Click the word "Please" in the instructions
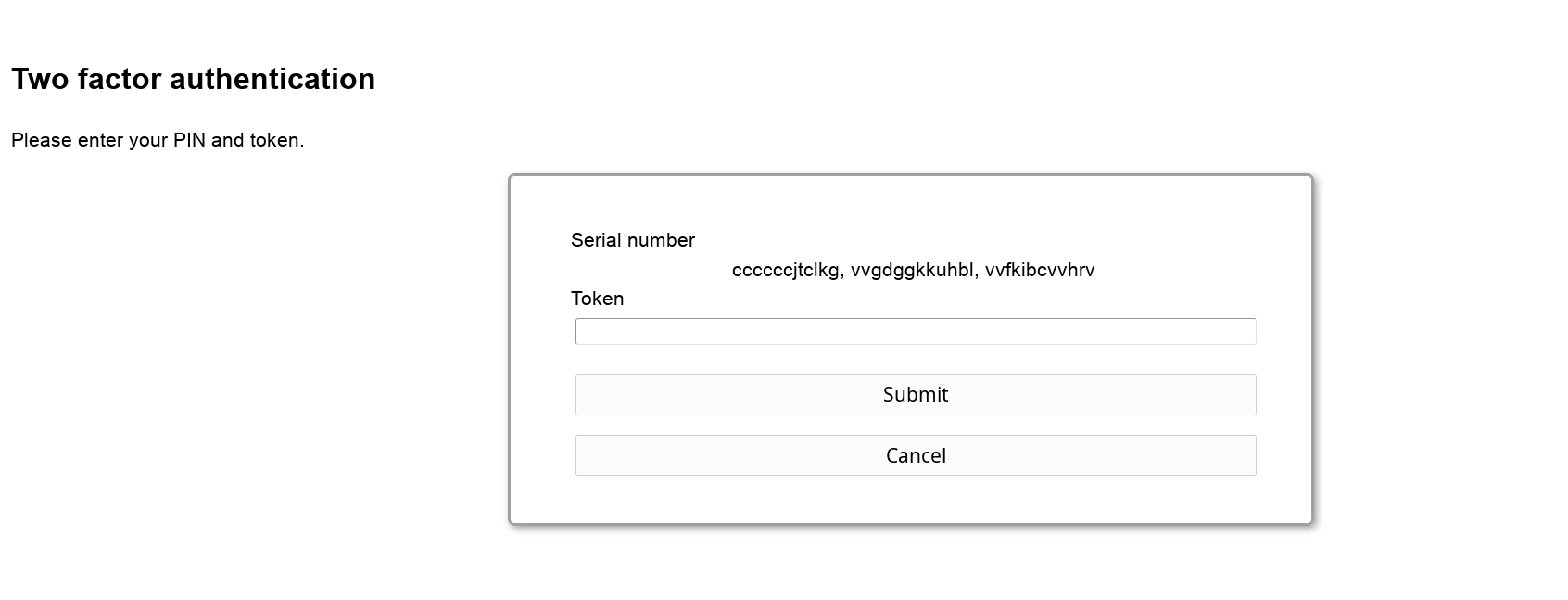The image size is (1568, 600). (41, 140)
